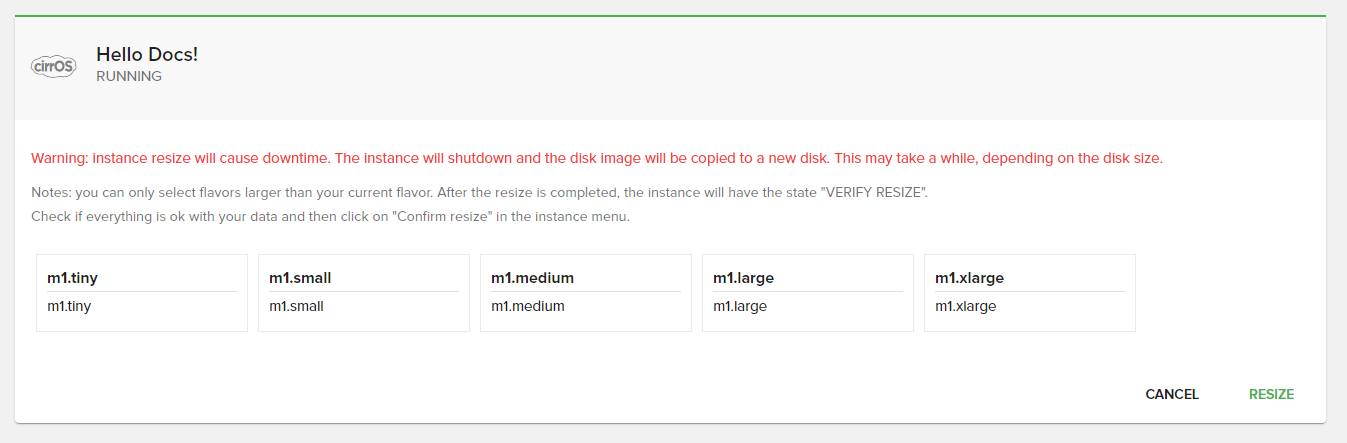1347x443 pixels.
Task: Click the m1.xlarge description under its heading
Action: [965, 306]
